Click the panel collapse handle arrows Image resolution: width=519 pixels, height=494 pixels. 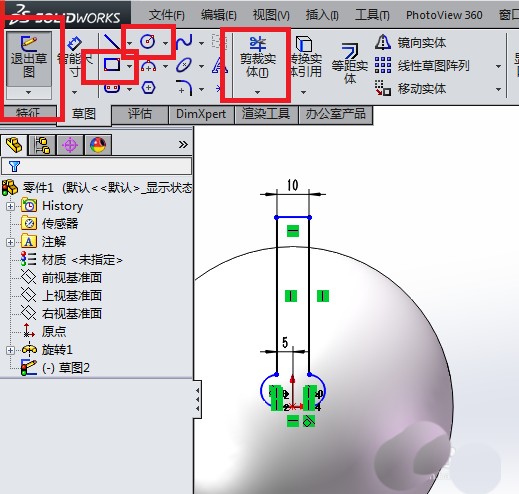click(x=198, y=399)
